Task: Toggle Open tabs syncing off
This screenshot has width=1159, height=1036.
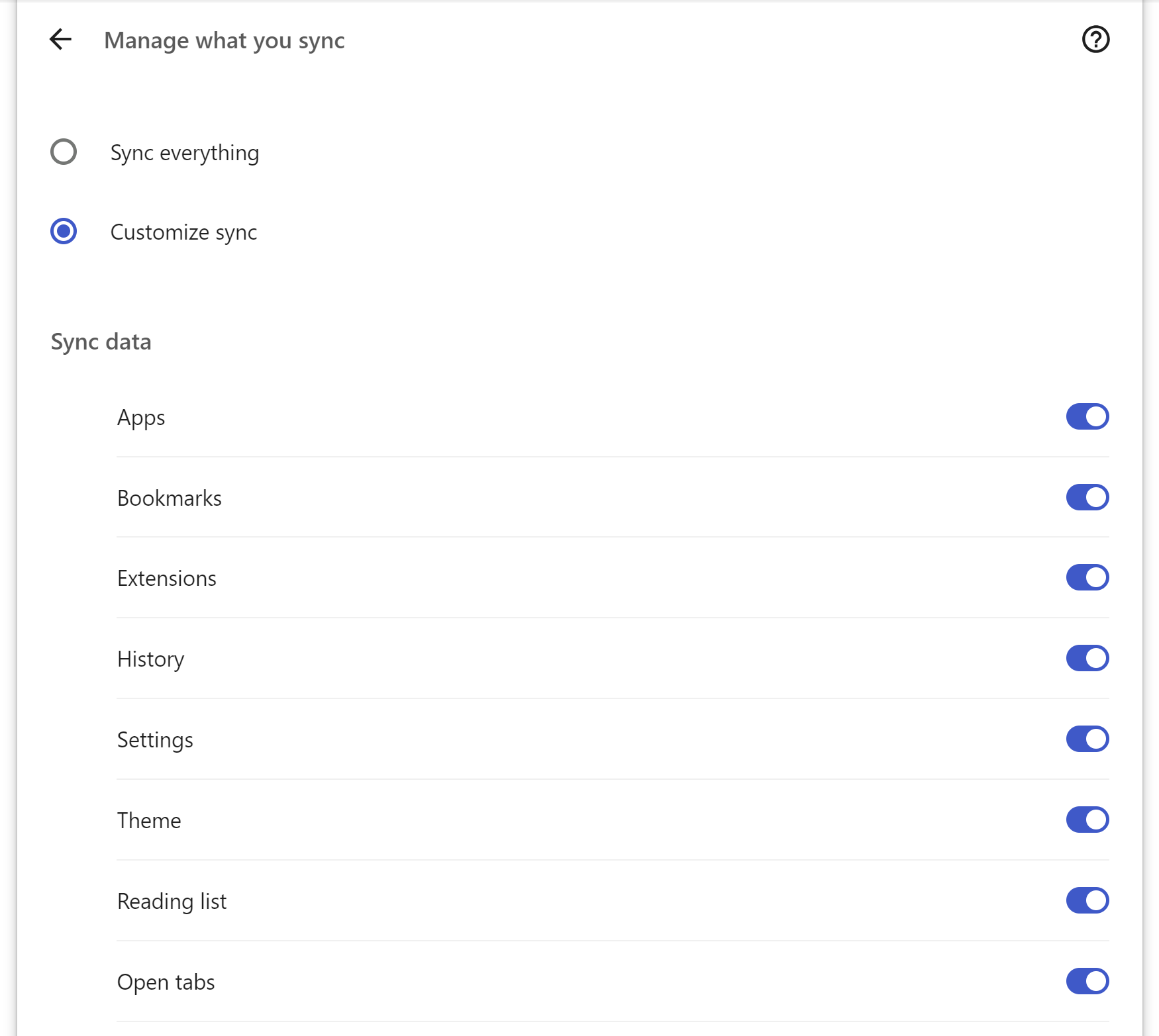Action: click(x=1087, y=982)
